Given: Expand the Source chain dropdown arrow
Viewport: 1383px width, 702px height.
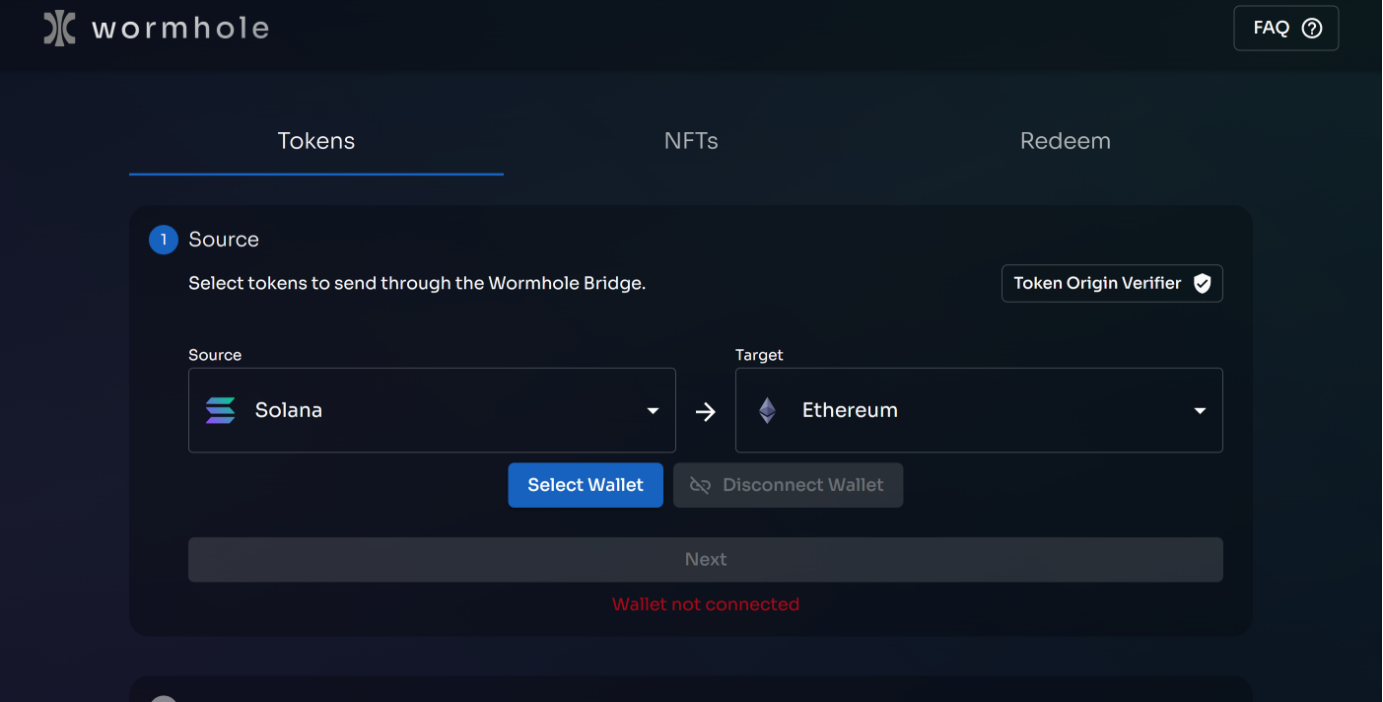Looking at the screenshot, I should coord(653,411).
